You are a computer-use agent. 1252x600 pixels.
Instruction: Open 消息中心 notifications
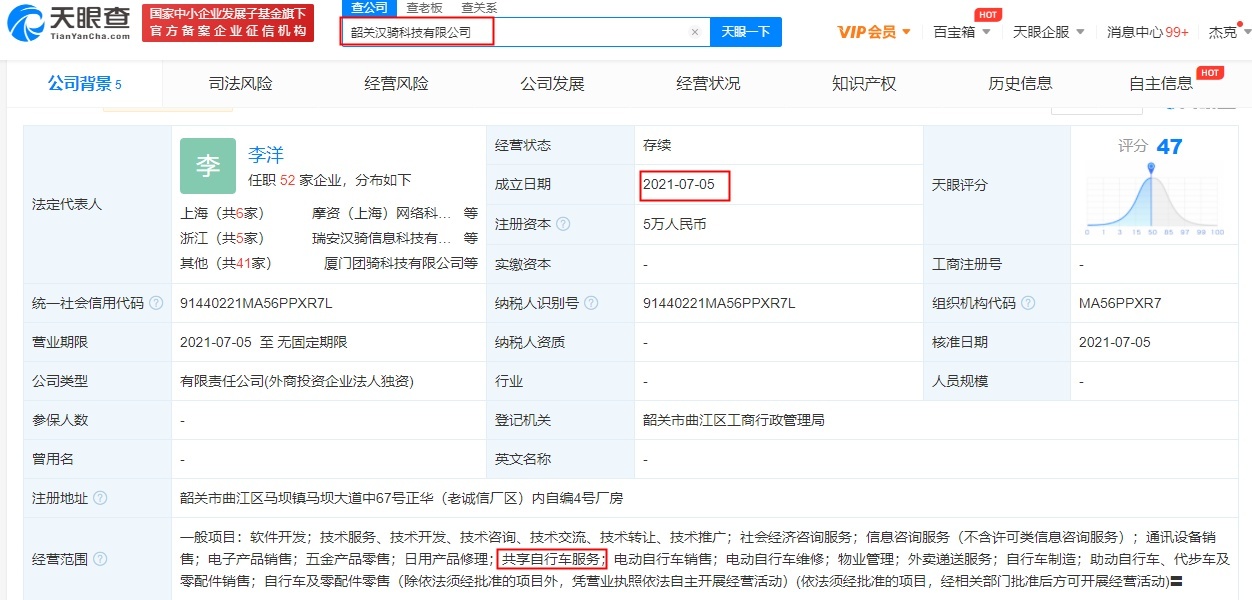click(x=1148, y=32)
